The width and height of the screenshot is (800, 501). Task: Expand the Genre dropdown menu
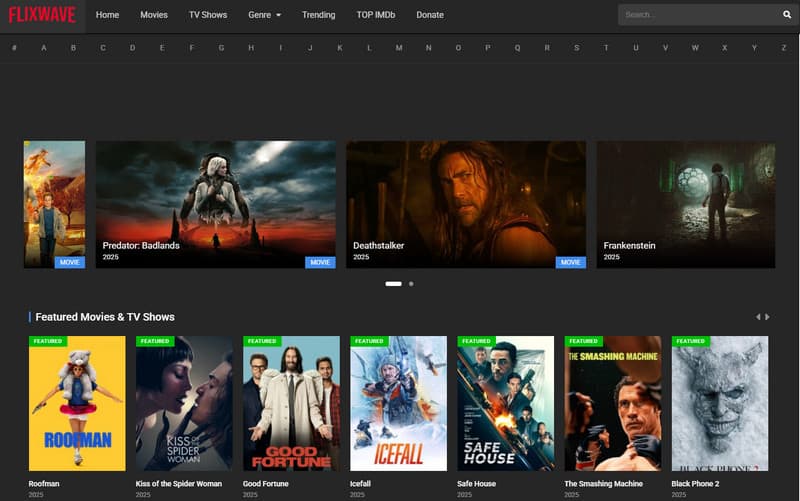[264, 15]
